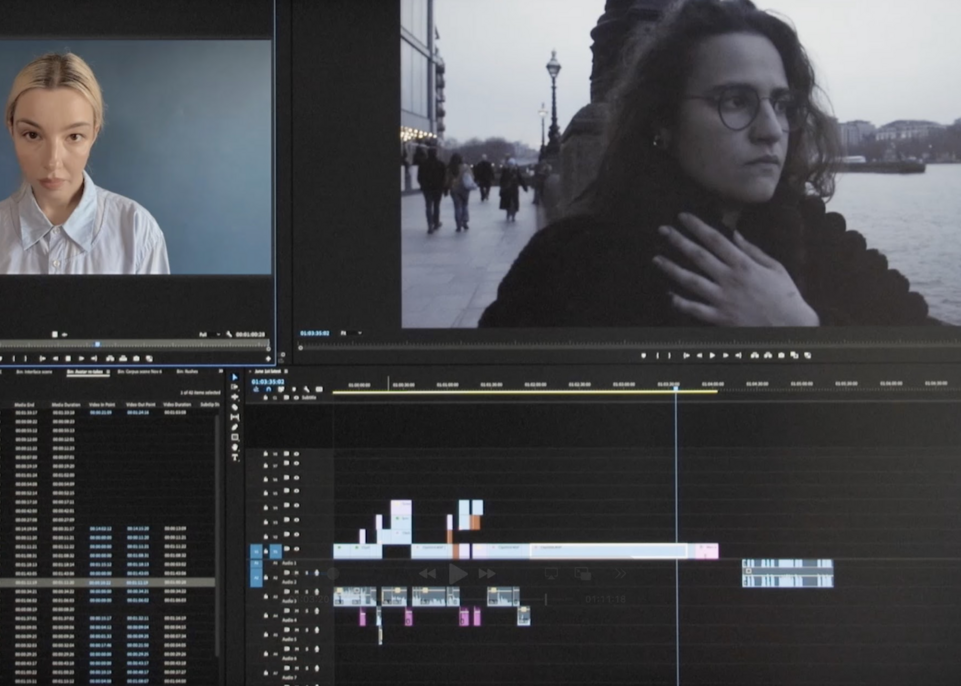
Task: Toggle Snap magnet in timeline
Action: pos(266,390)
